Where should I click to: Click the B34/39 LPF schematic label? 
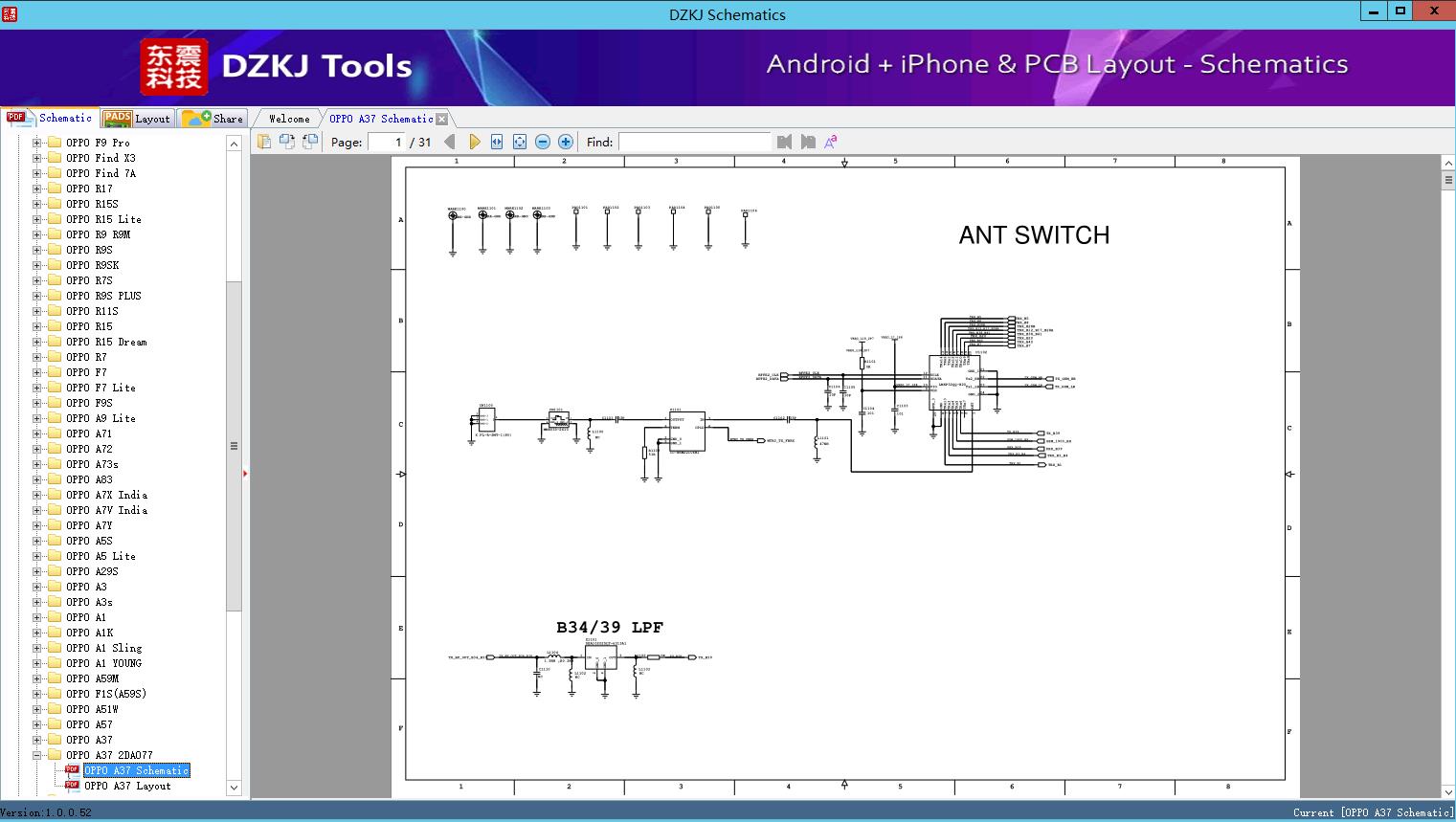pos(610,628)
